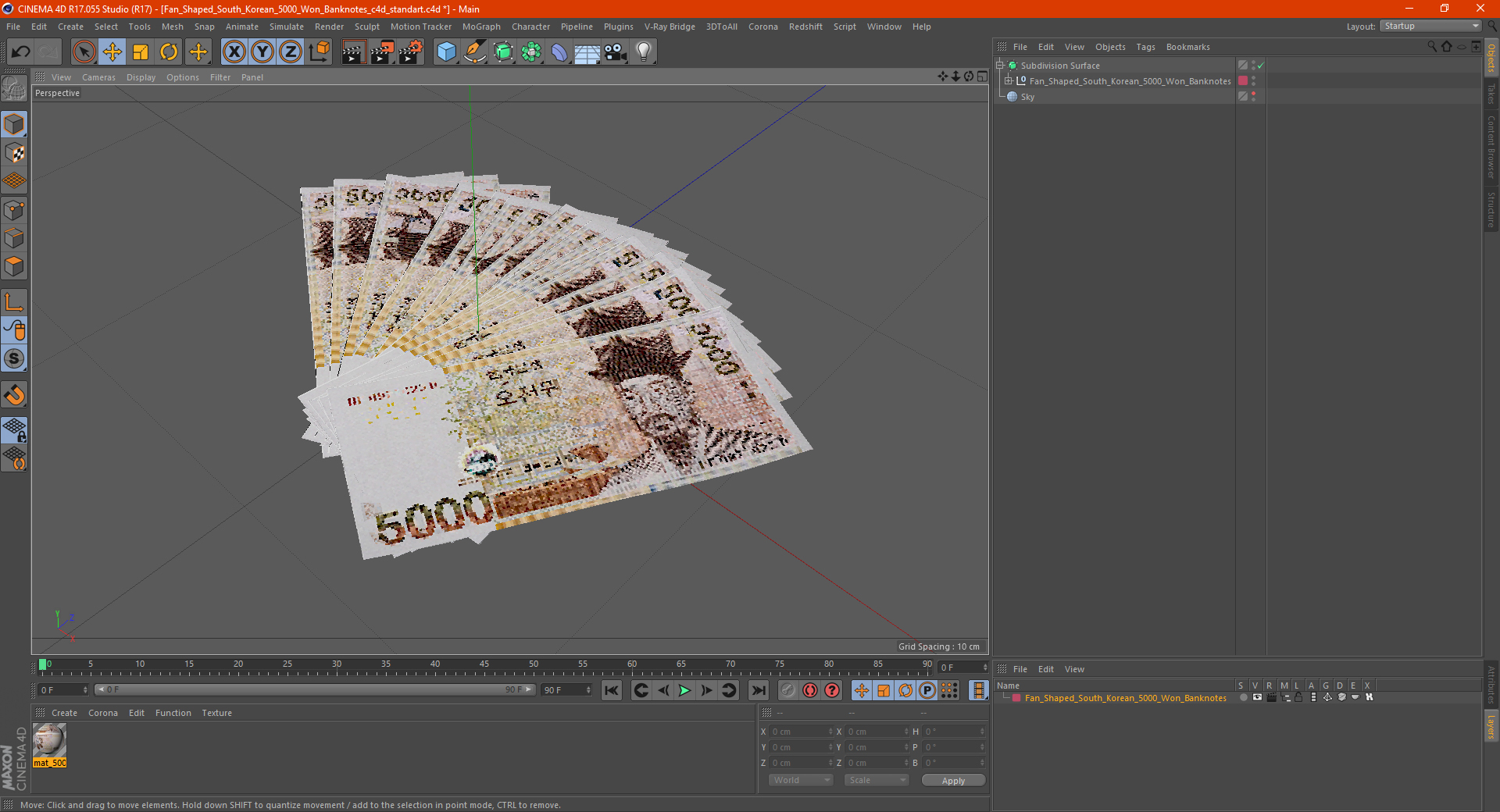
Task: Click the search icon in Object Manager
Action: [1431, 47]
